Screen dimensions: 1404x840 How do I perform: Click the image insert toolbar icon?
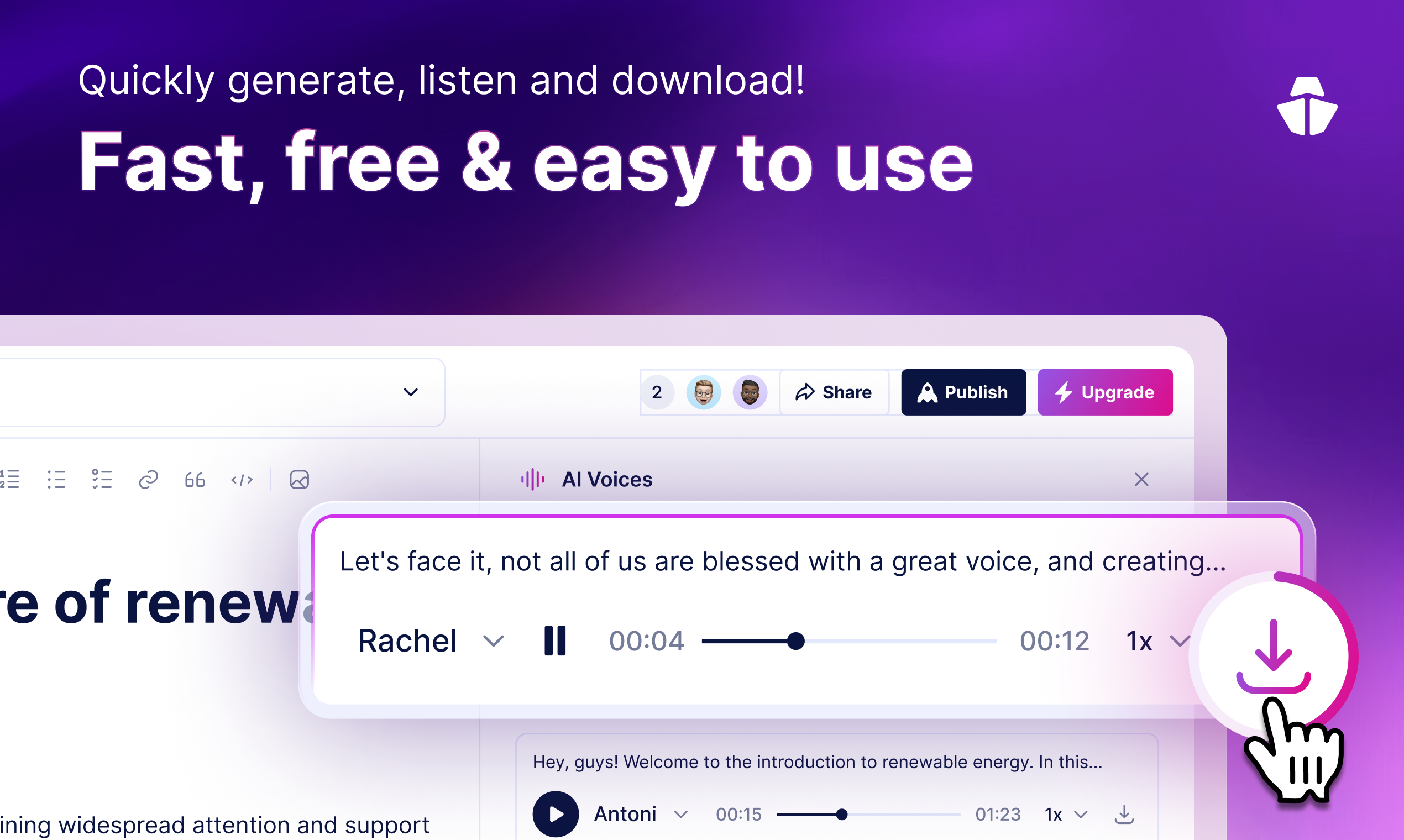(299, 480)
